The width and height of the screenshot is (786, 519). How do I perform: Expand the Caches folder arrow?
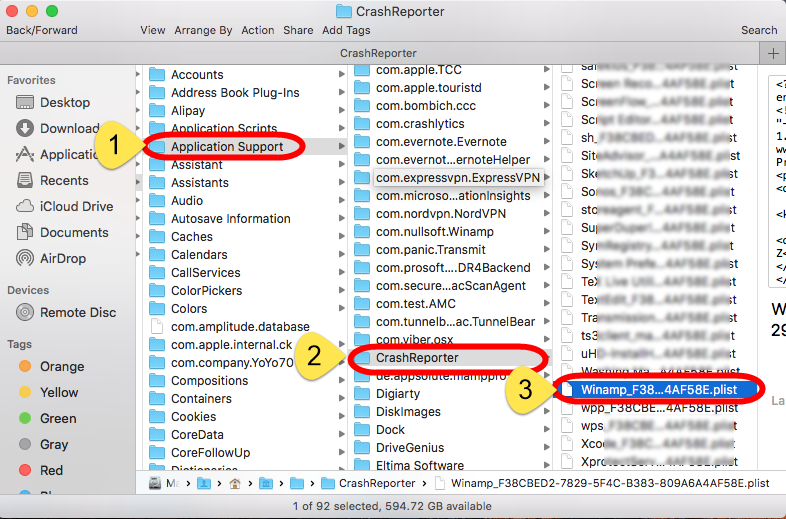[x=342, y=237]
